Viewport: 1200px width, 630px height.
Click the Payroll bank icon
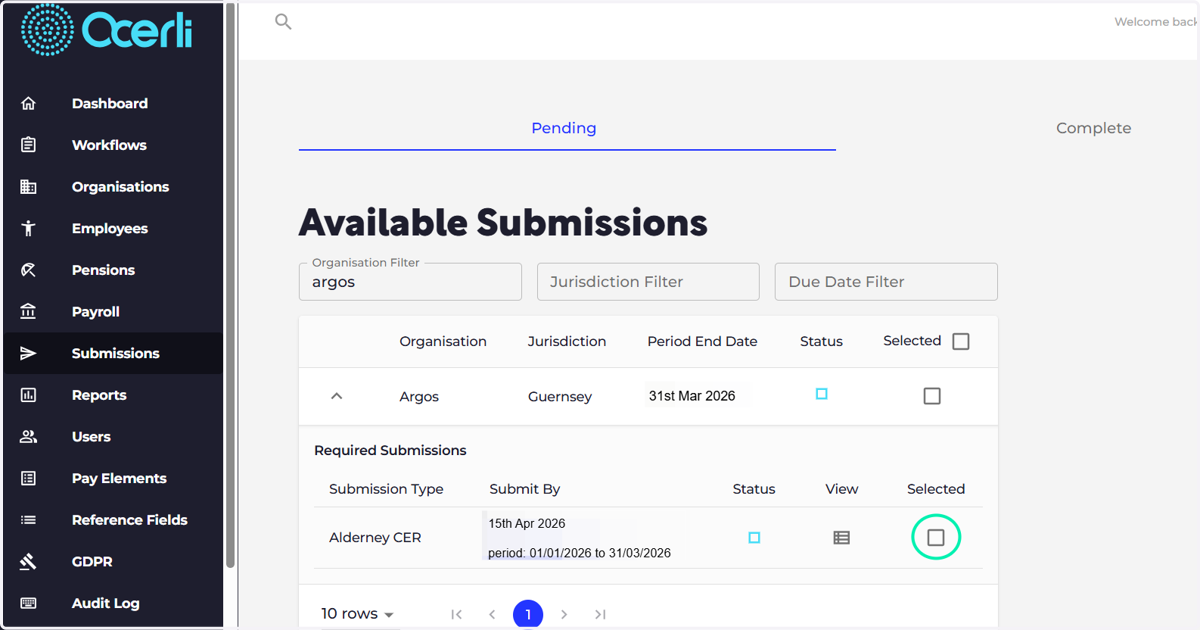click(28, 312)
